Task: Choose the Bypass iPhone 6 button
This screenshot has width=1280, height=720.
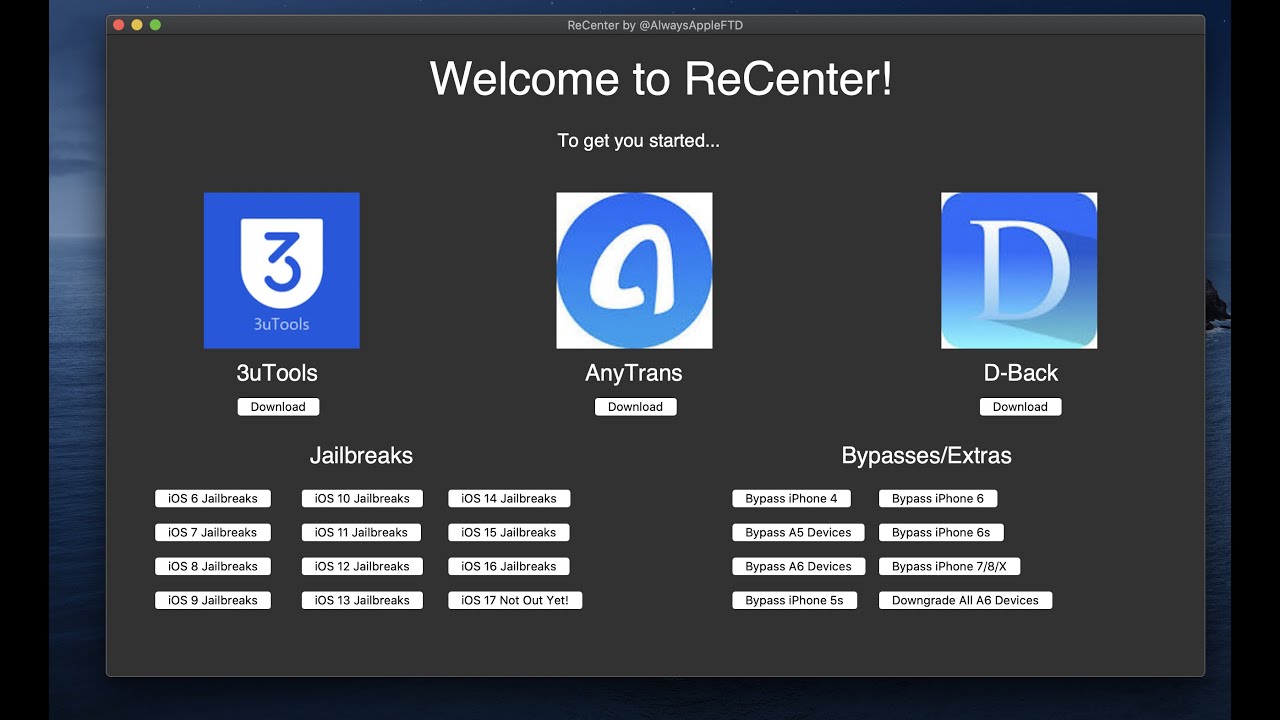Action: point(938,498)
